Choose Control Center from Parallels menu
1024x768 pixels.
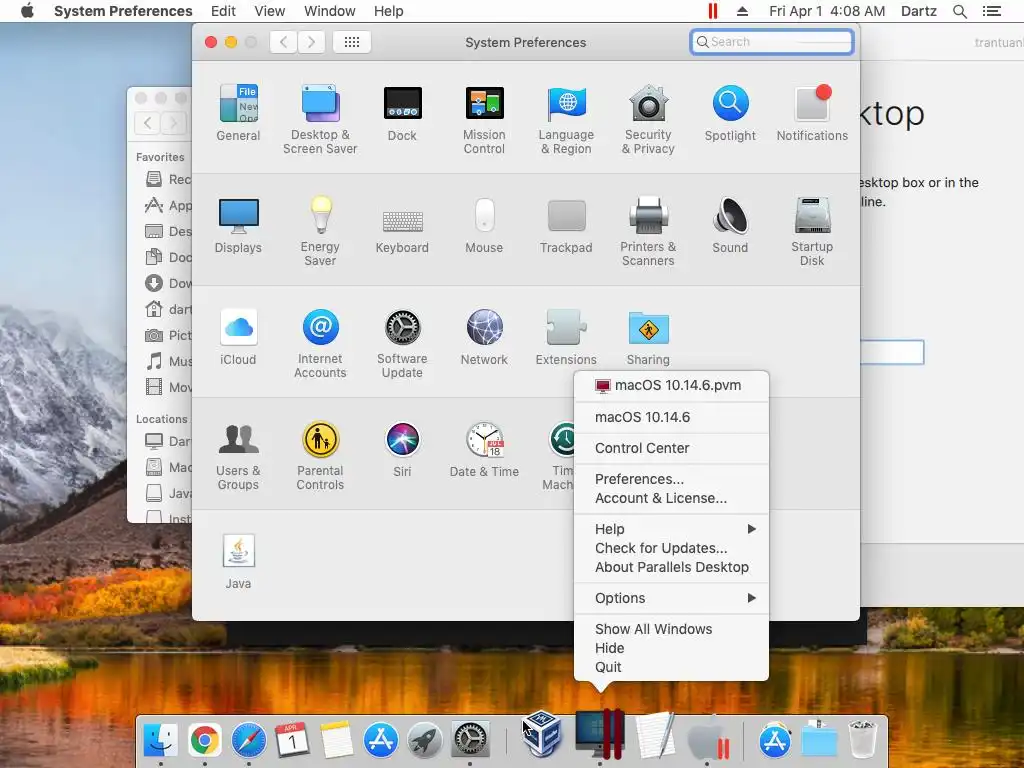[x=671, y=448]
